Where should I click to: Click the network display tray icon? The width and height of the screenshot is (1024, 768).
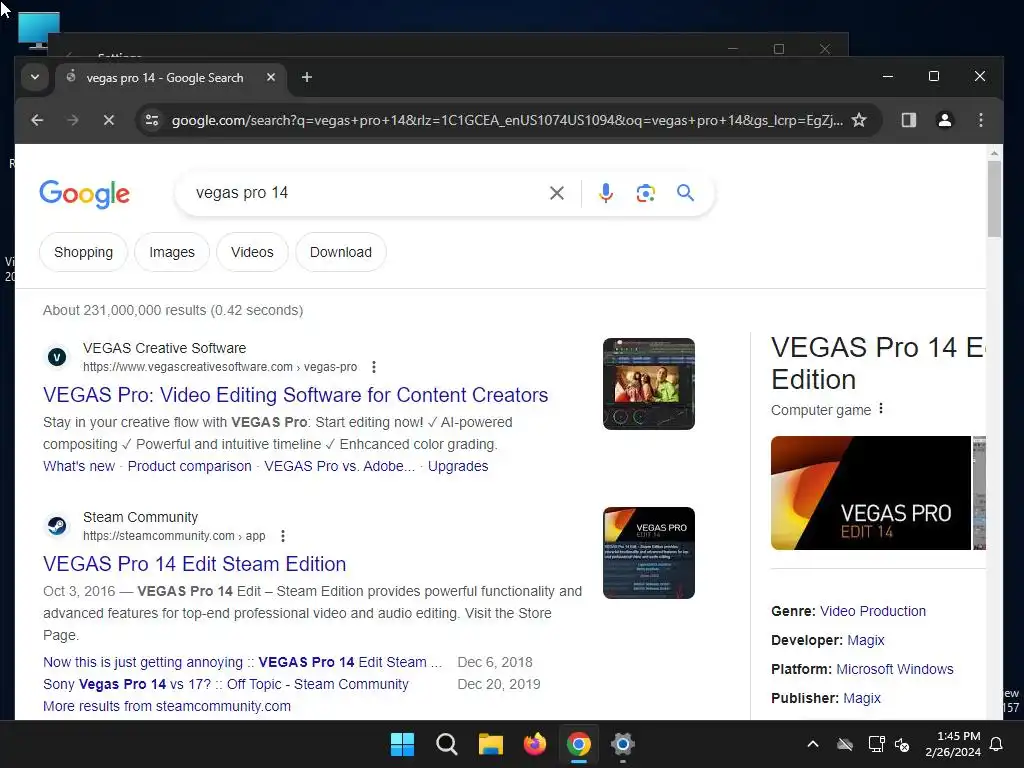click(876, 744)
